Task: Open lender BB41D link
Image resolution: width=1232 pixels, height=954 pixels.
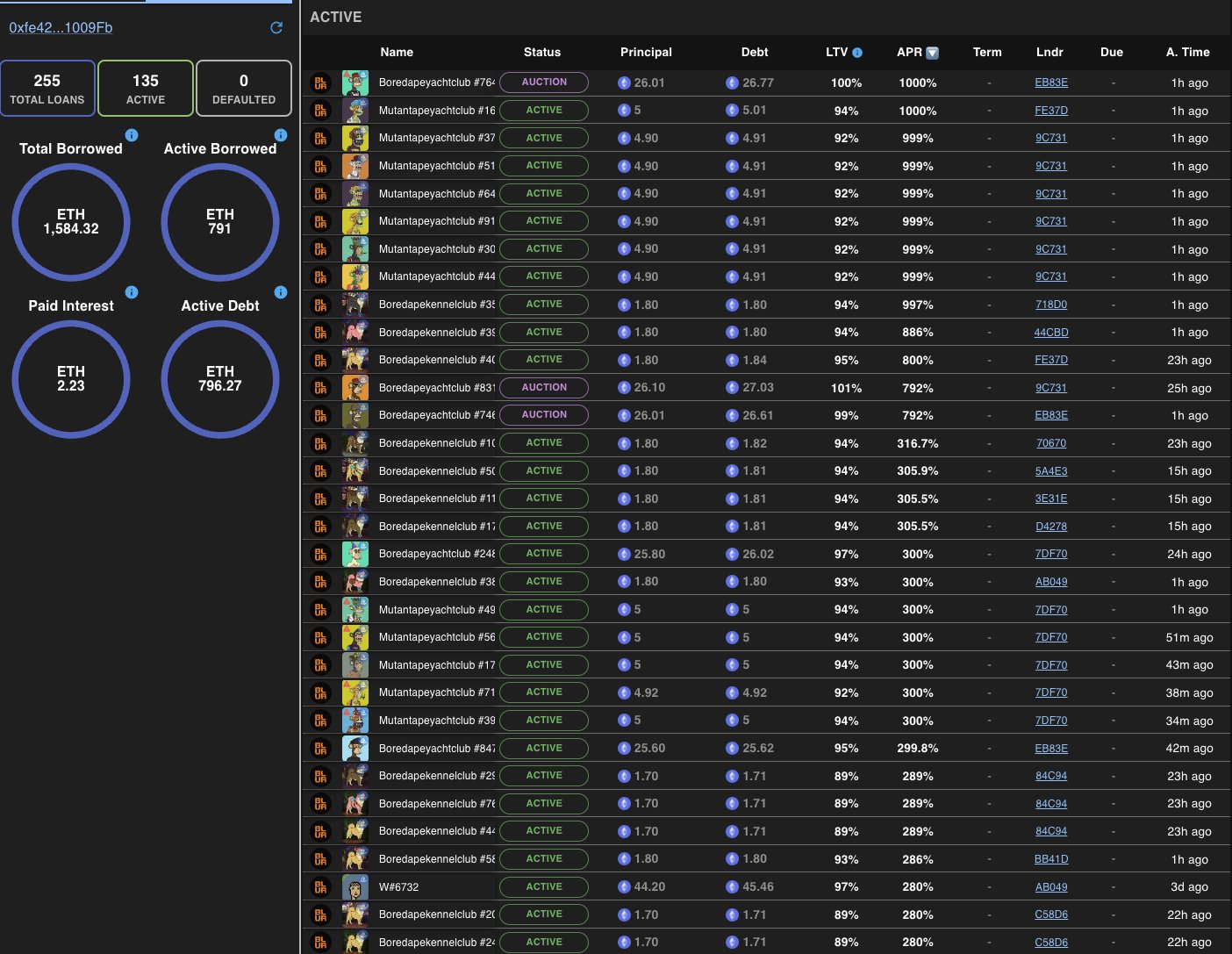Action: click(x=1051, y=859)
